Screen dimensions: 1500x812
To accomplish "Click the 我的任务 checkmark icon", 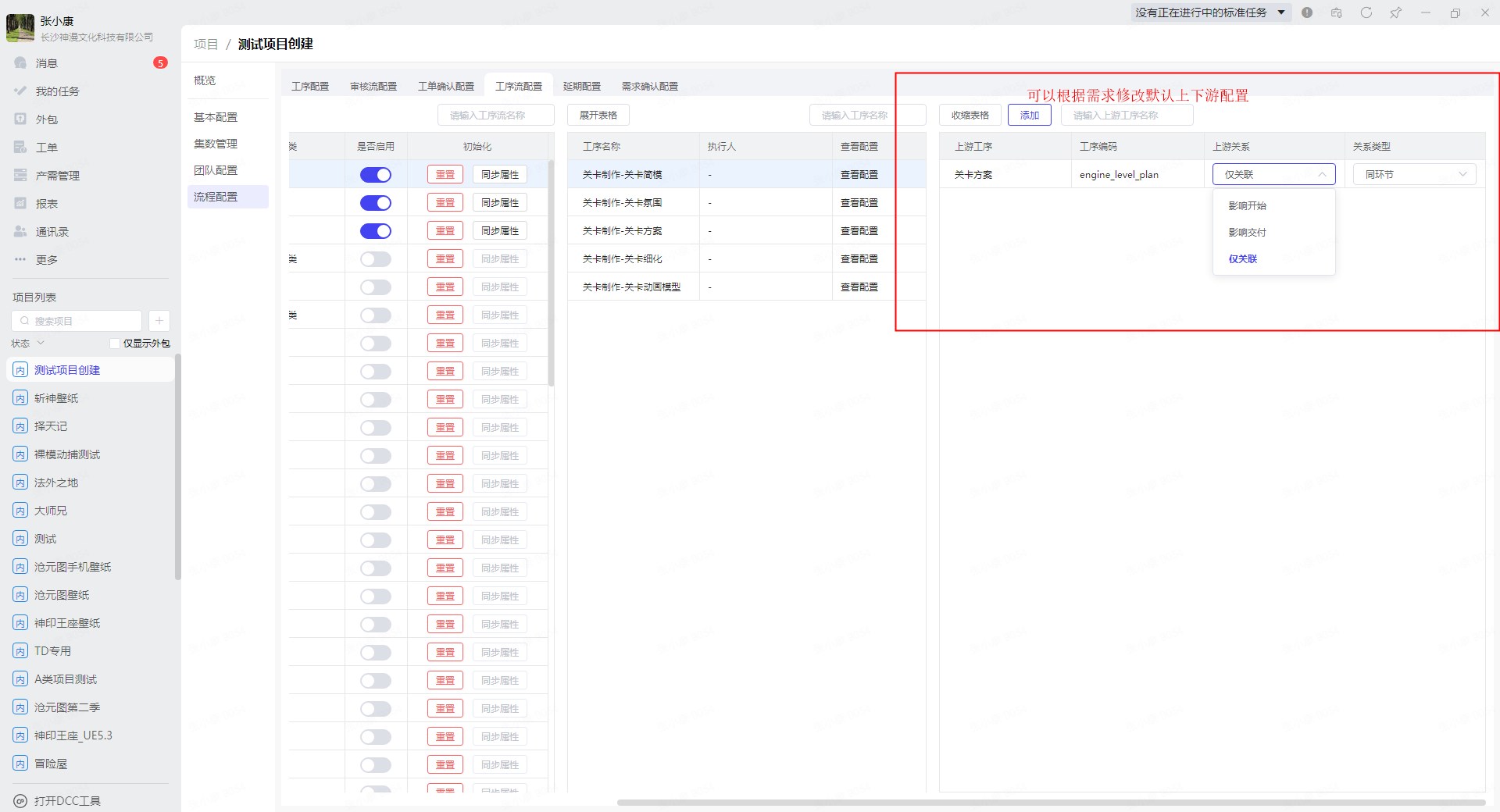I will 21,91.
